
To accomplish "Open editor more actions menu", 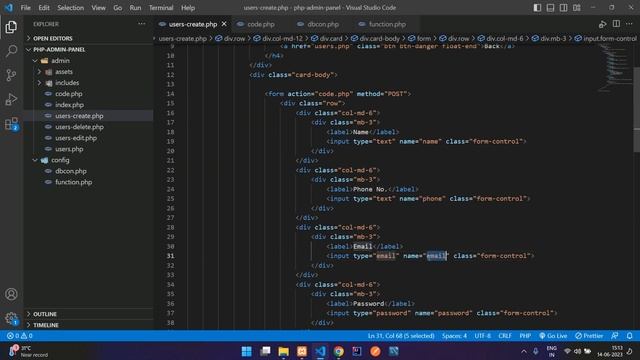I will click(629, 24).
